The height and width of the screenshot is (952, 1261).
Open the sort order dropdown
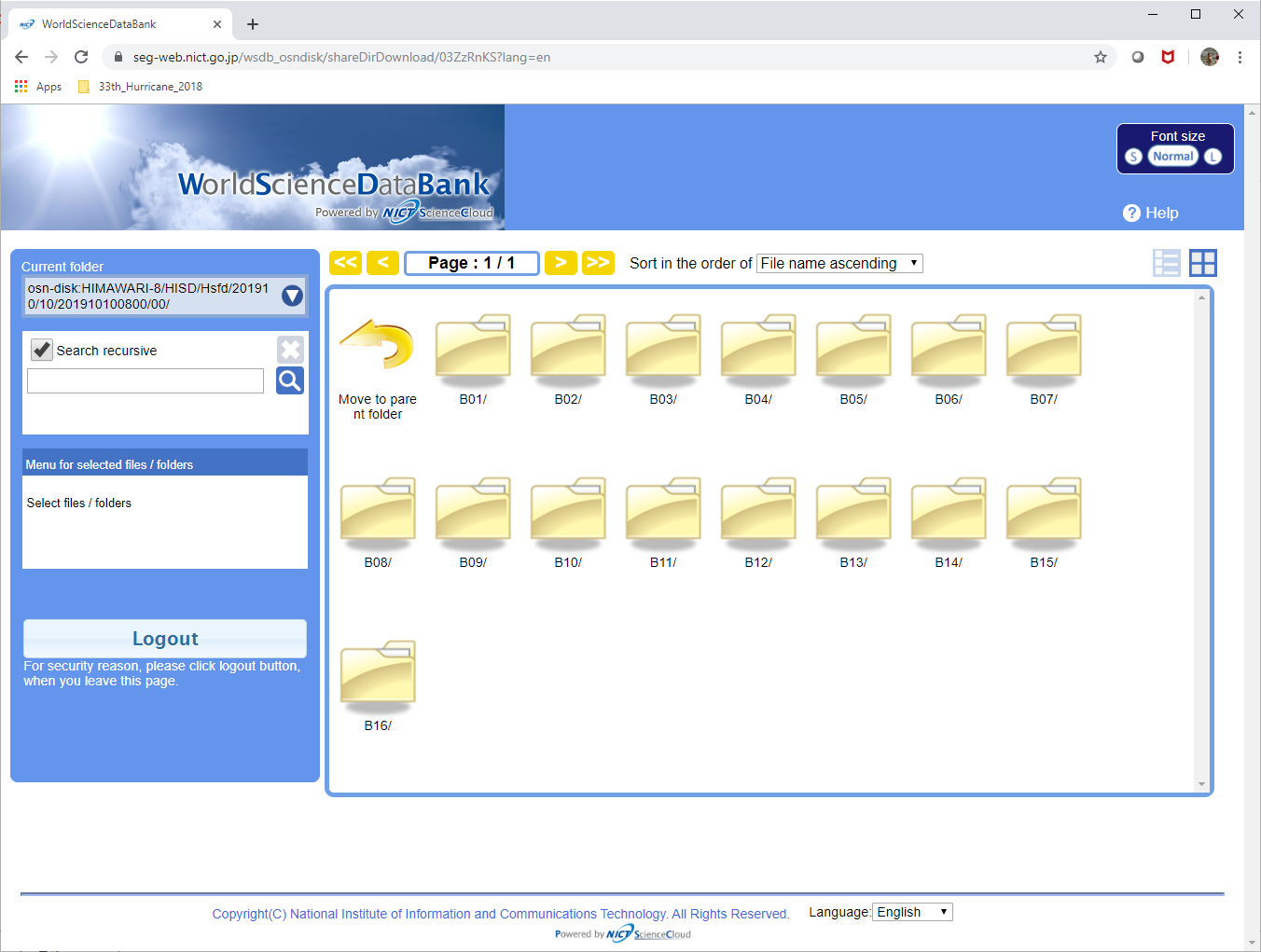tap(839, 263)
